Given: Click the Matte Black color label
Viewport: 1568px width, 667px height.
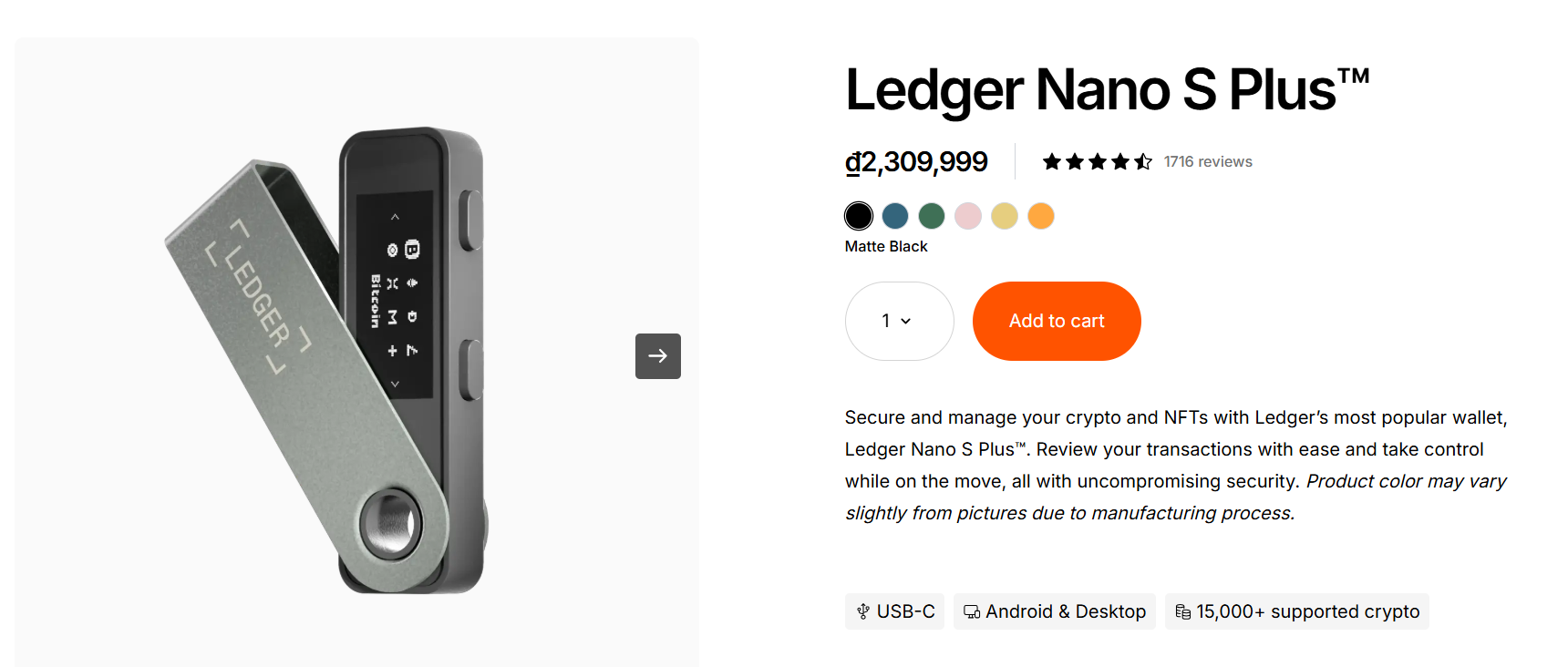Looking at the screenshot, I should [x=885, y=247].
